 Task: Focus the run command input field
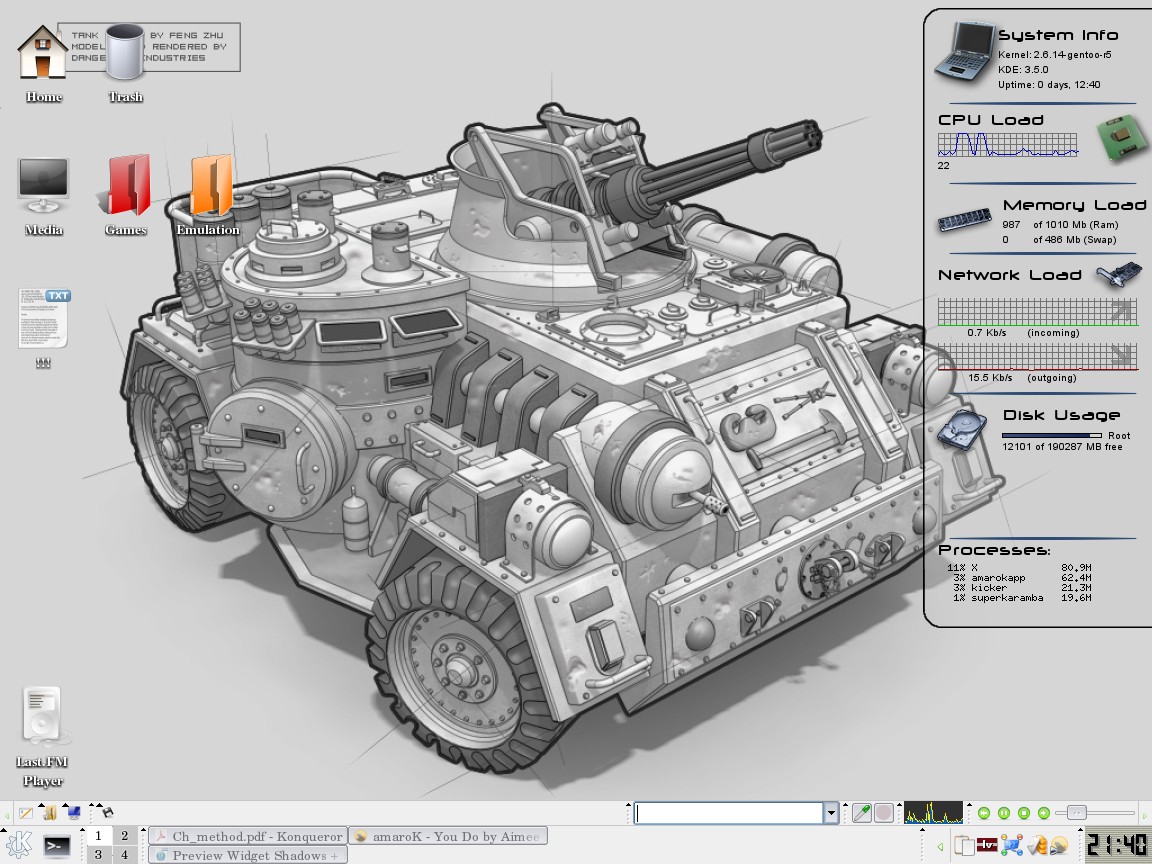[729, 813]
